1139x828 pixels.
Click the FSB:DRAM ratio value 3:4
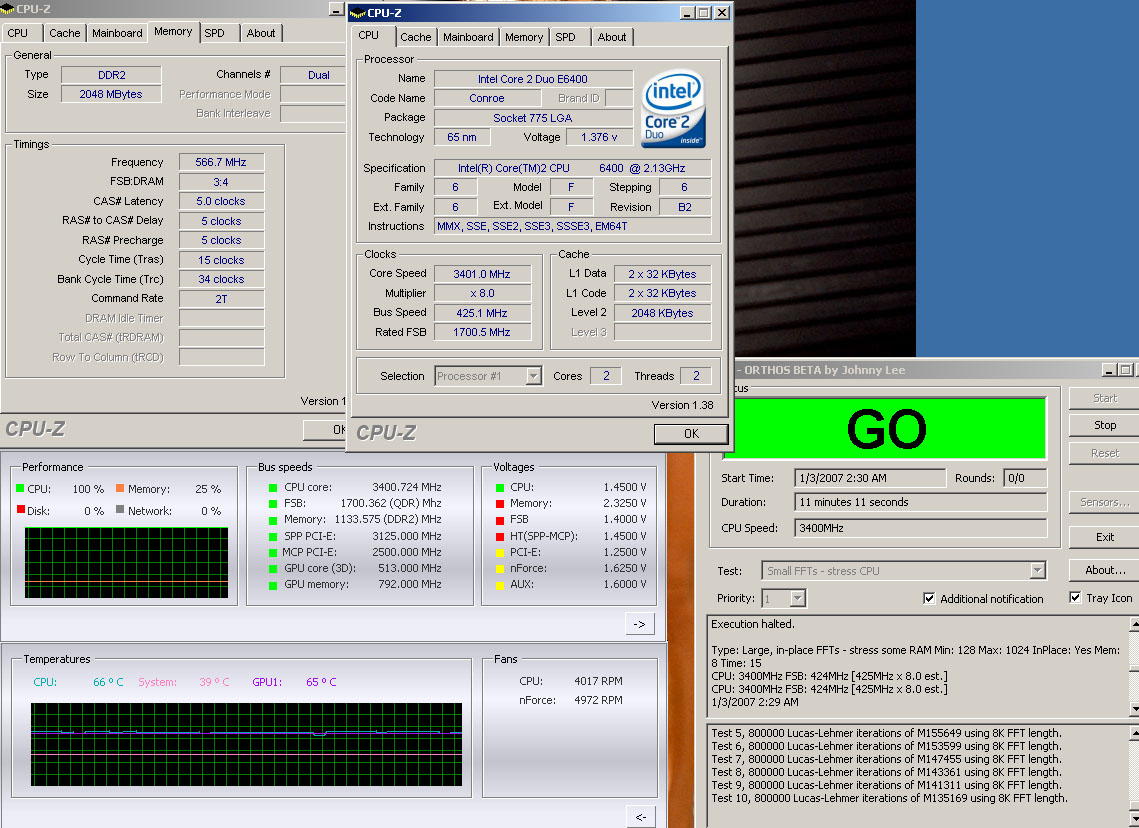point(221,182)
